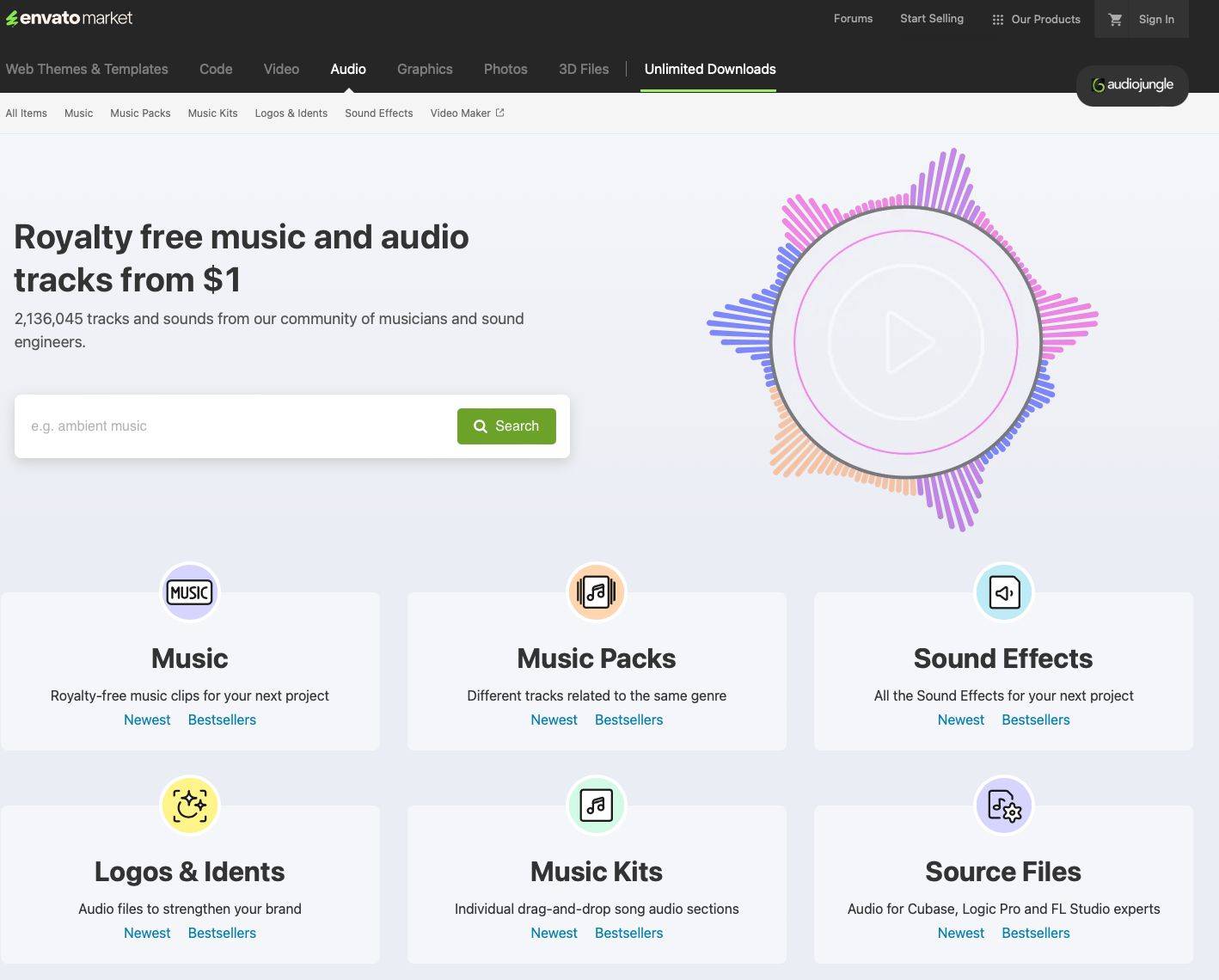The width and height of the screenshot is (1219, 980).
Task: Open Video Maker external link
Action: [467, 113]
